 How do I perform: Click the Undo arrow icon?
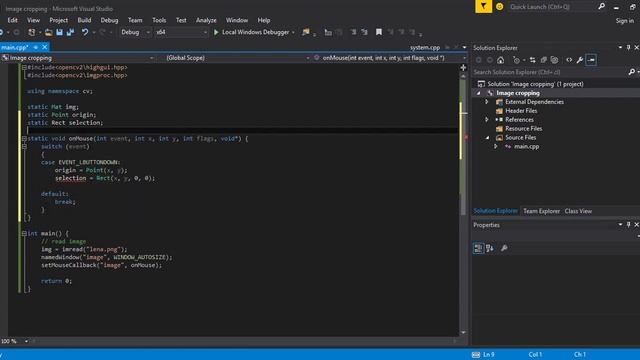click(84, 32)
